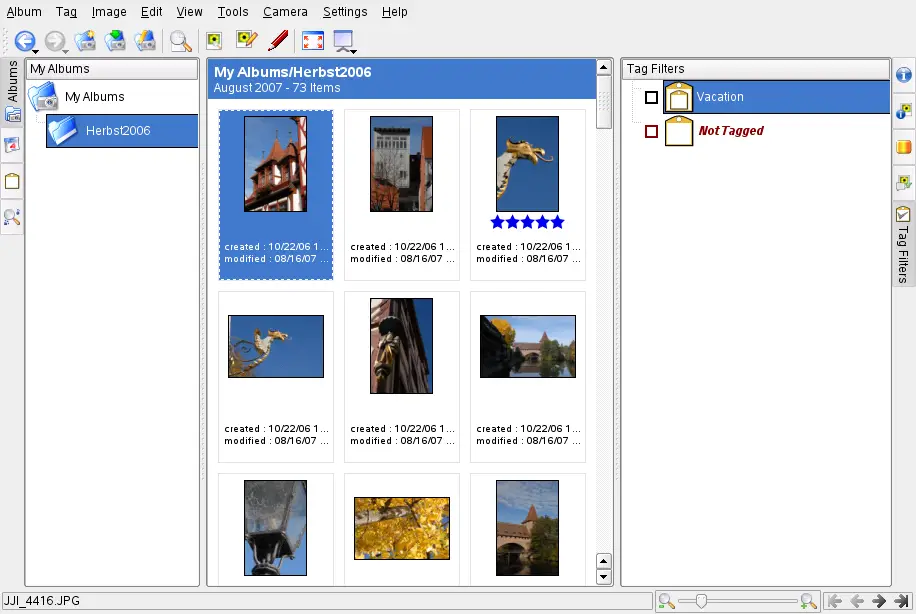Open the Settings menu

click(345, 12)
